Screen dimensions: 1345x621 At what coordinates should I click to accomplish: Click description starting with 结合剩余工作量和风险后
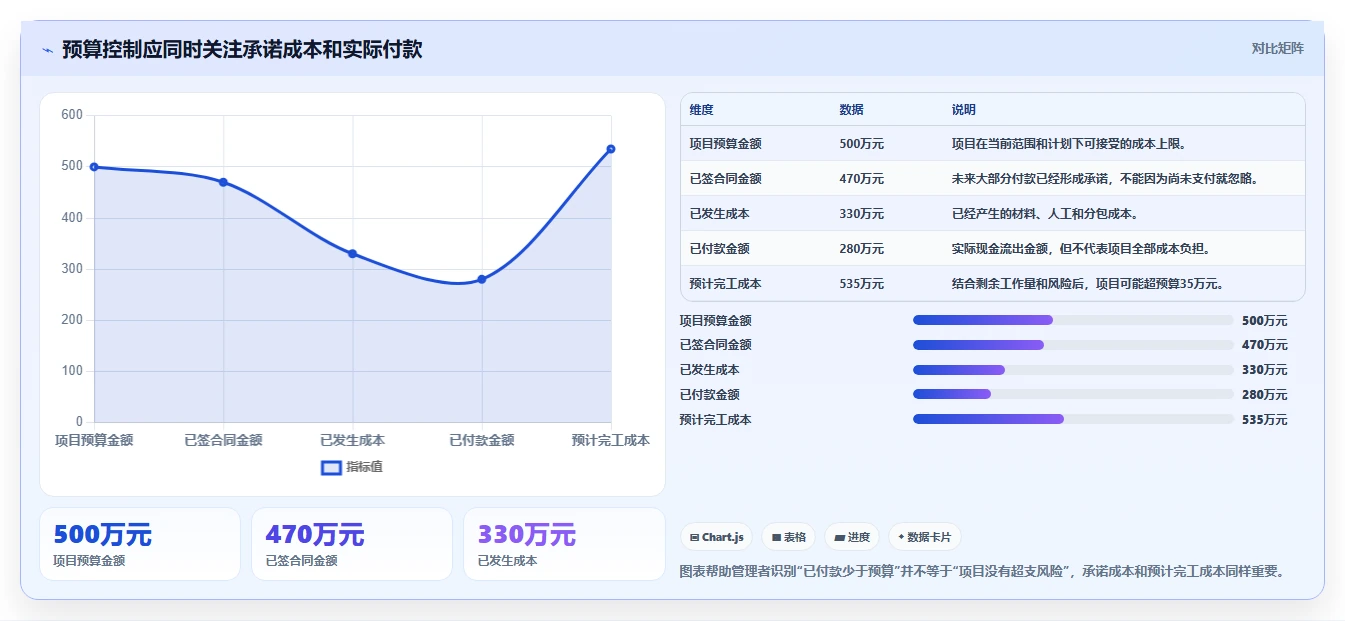(1088, 284)
